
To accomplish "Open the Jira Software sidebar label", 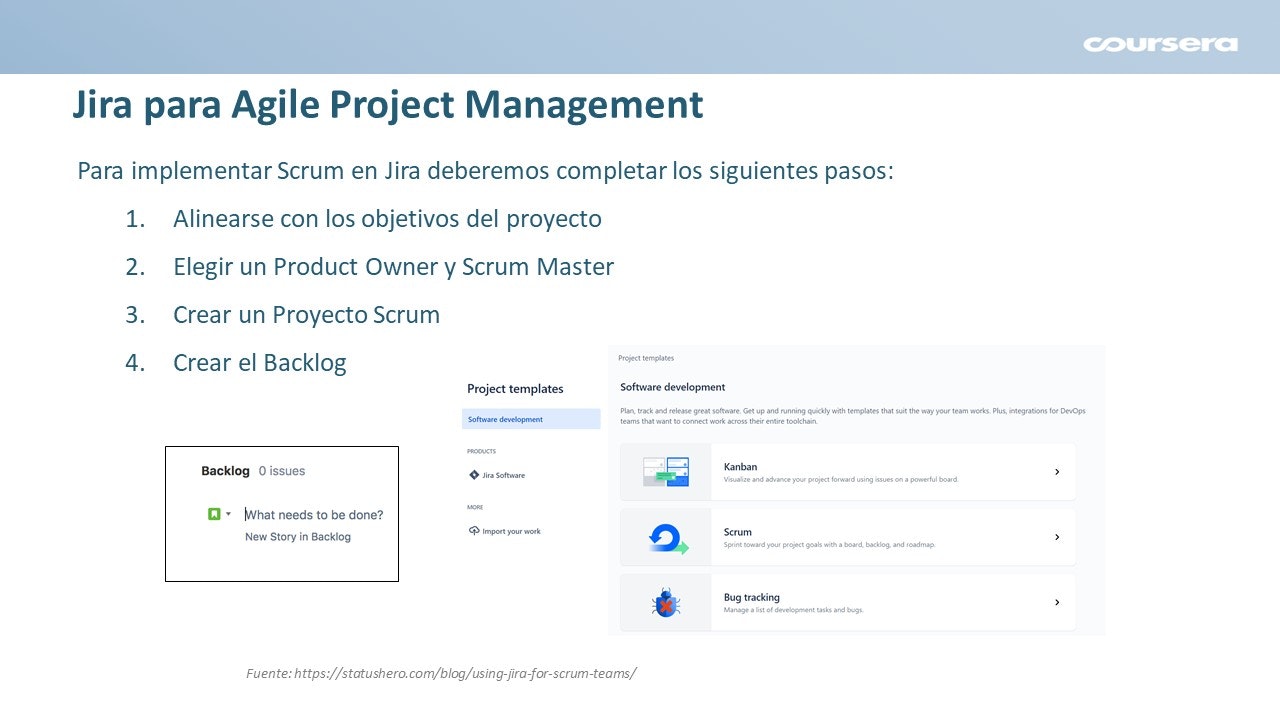I will [504, 475].
